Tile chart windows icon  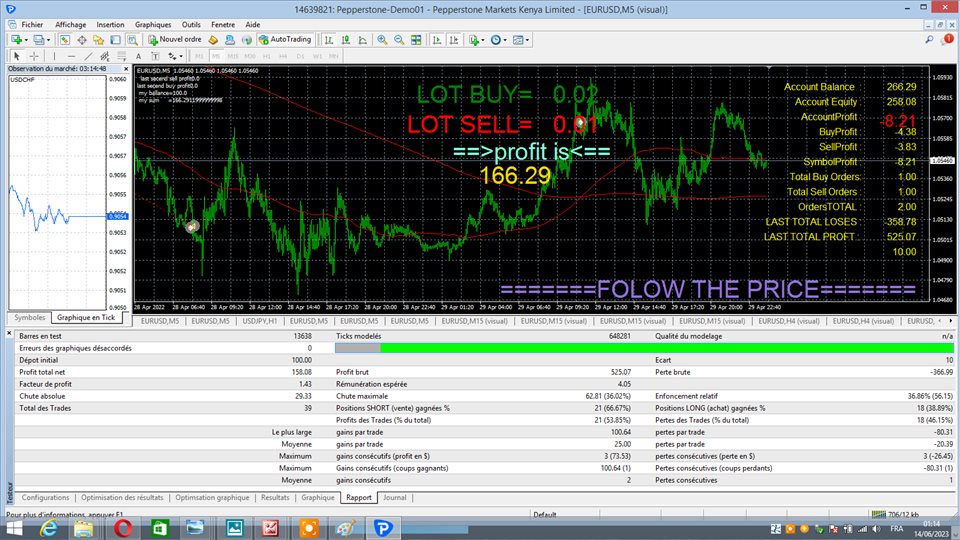(416, 40)
